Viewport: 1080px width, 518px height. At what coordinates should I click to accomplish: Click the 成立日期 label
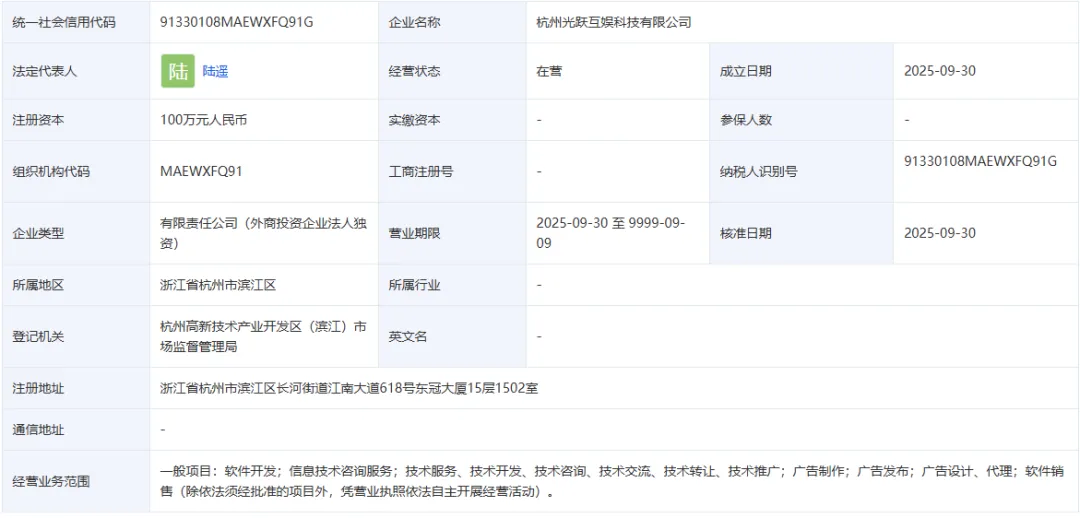[745, 71]
